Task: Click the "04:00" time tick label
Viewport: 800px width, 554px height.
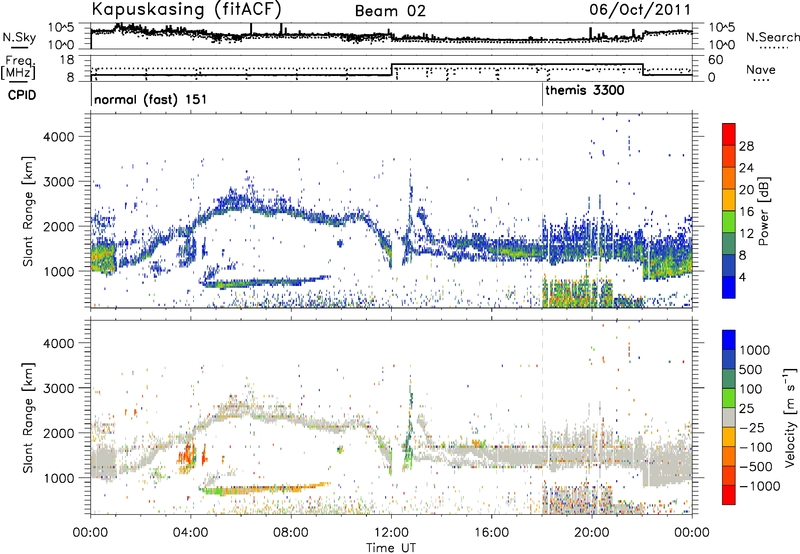Action: coord(191,533)
